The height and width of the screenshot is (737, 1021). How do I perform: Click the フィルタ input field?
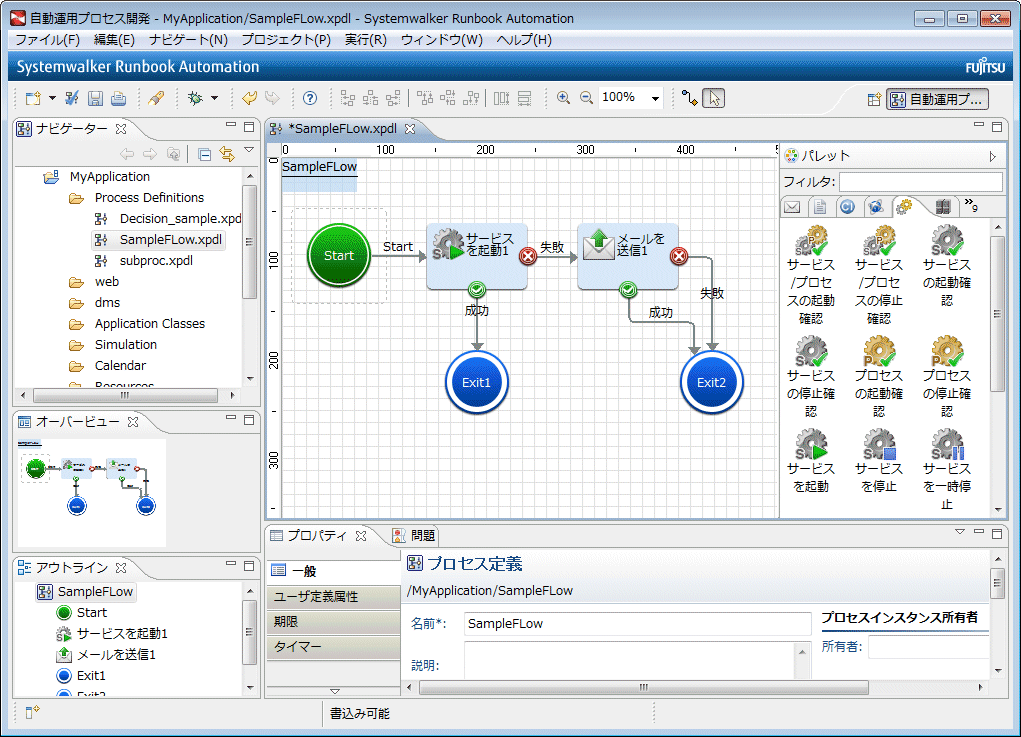tap(921, 182)
